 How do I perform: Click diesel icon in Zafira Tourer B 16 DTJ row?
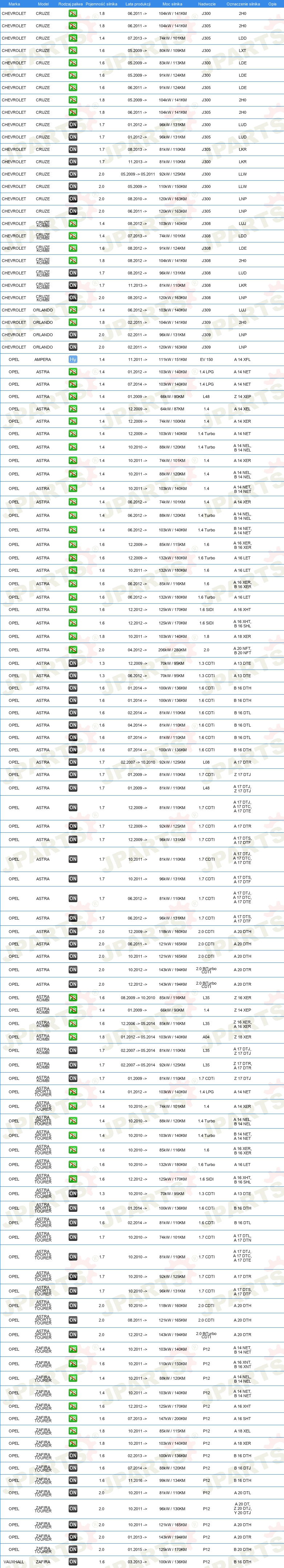click(73, 1468)
